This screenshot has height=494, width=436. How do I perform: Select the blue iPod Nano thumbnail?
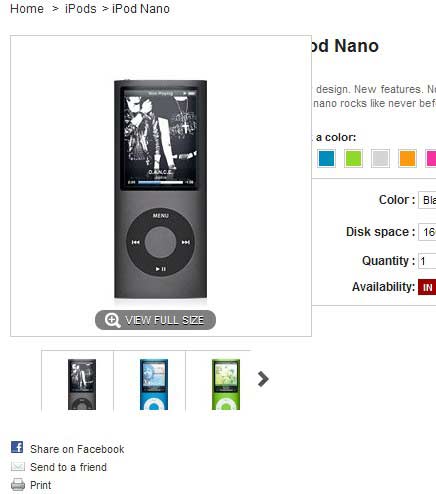[154, 384]
